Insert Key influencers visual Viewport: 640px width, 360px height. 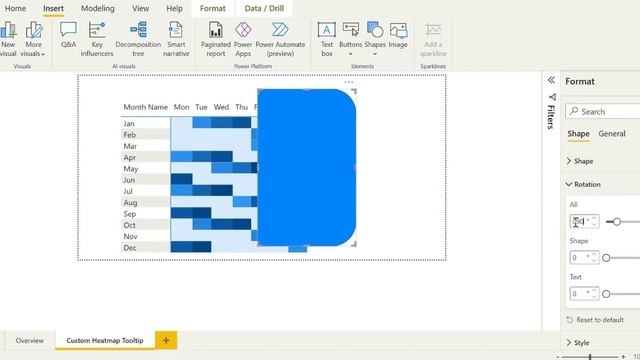coord(97,39)
